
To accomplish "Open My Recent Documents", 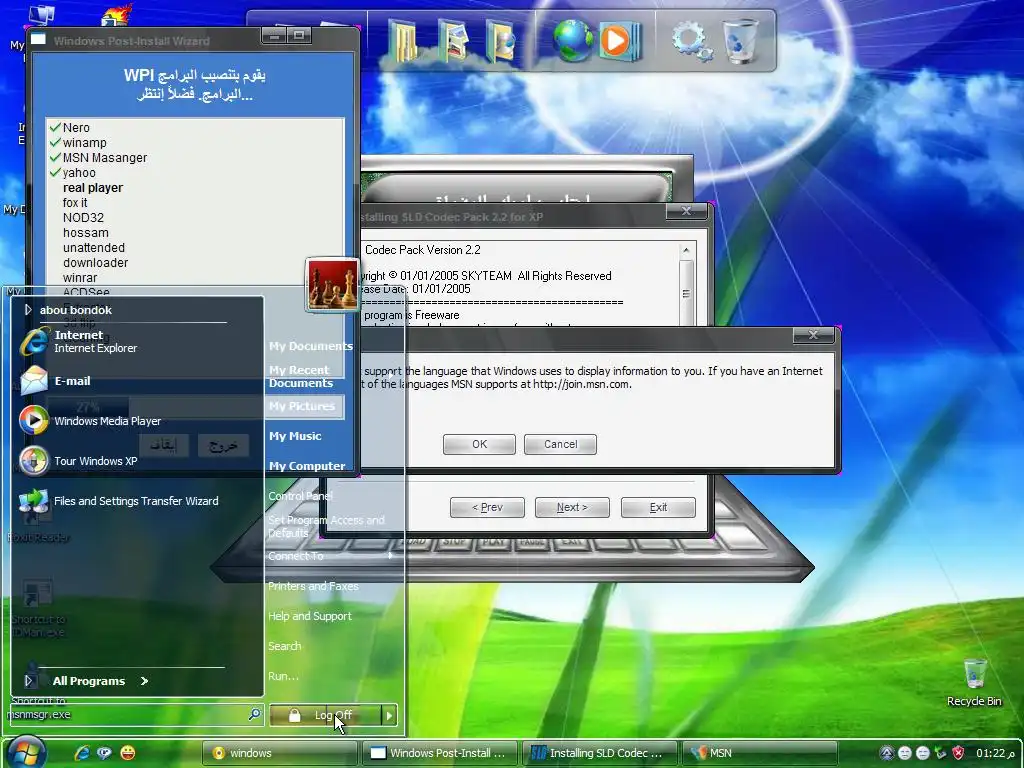I will (x=301, y=376).
